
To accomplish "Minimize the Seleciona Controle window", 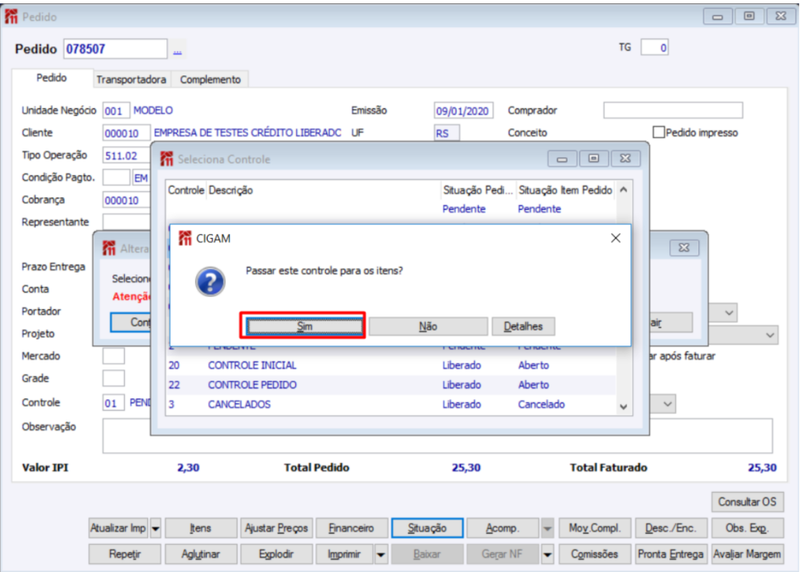I will click(562, 159).
